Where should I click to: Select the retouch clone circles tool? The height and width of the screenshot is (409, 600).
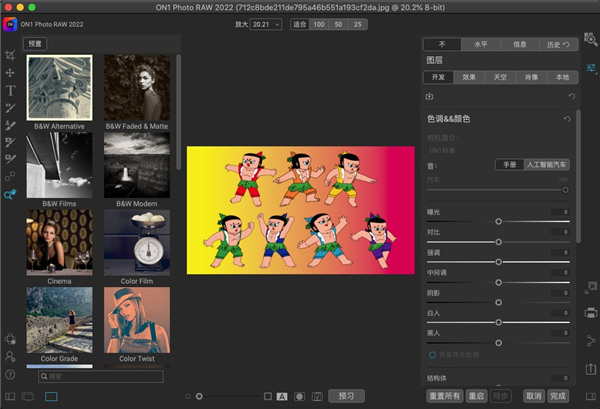(10, 176)
